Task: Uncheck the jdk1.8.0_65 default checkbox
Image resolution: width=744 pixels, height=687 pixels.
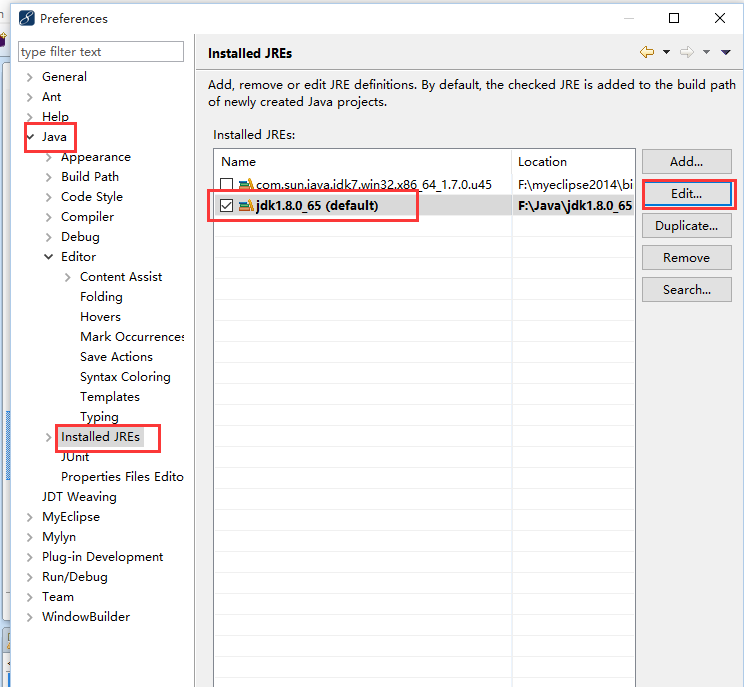Action: pyautogui.click(x=226, y=205)
